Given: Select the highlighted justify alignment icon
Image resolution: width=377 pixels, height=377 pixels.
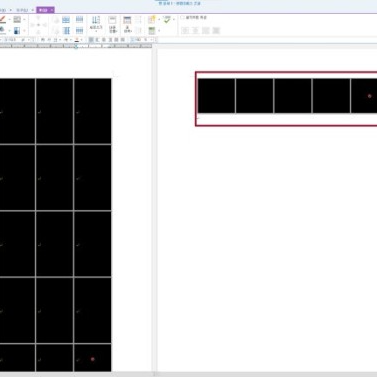Looking at the screenshot, I should [91, 40].
